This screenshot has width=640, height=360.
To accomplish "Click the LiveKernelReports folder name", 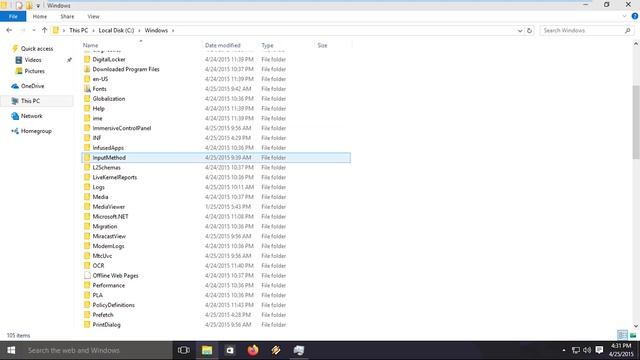I will coord(115,177).
